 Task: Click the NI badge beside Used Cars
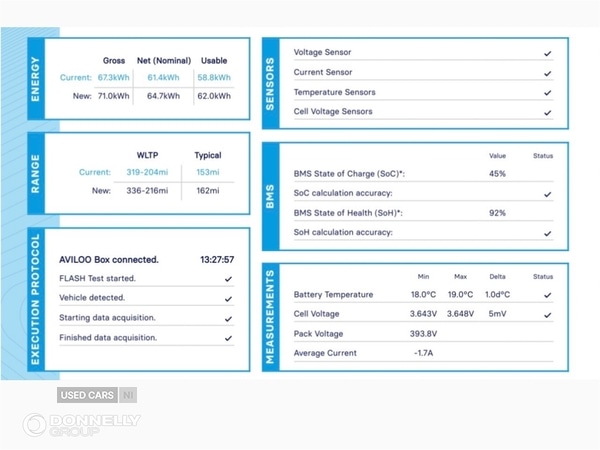[x=128, y=396]
